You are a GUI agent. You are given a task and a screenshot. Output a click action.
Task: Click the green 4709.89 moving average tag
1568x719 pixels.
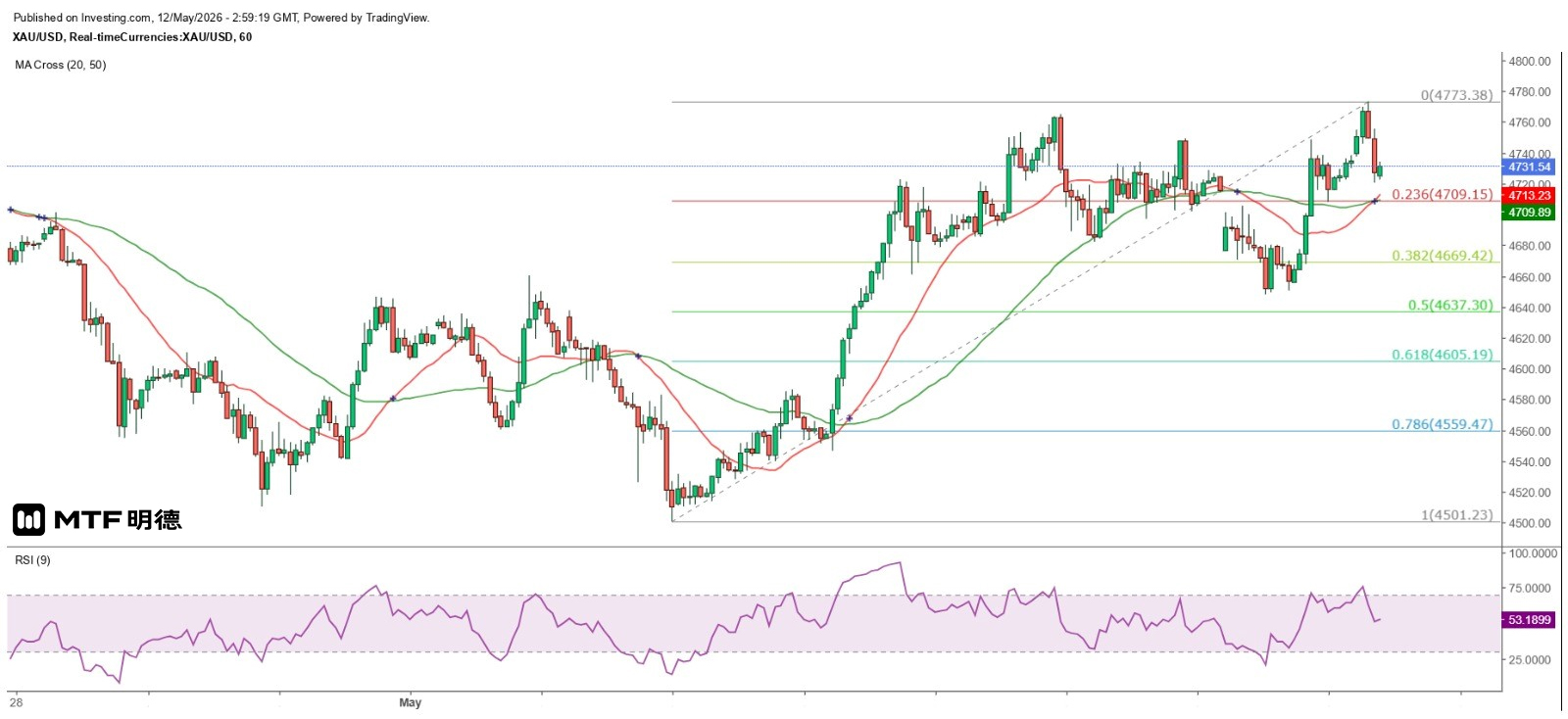point(1529,213)
